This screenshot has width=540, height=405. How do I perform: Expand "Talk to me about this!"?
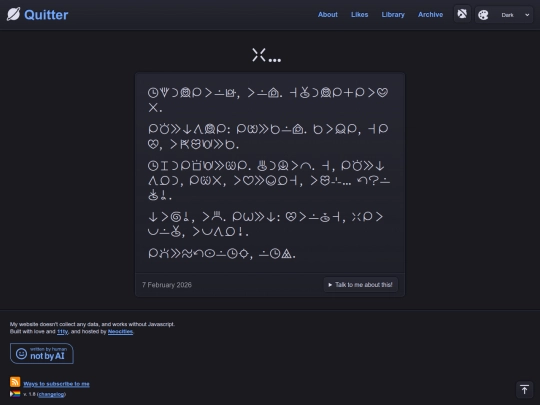pos(360,285)
